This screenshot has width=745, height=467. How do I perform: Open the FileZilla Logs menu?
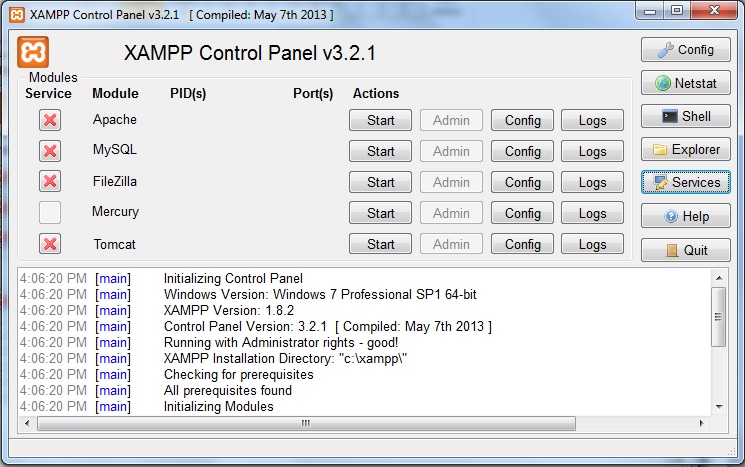click(x=592, y=182)
